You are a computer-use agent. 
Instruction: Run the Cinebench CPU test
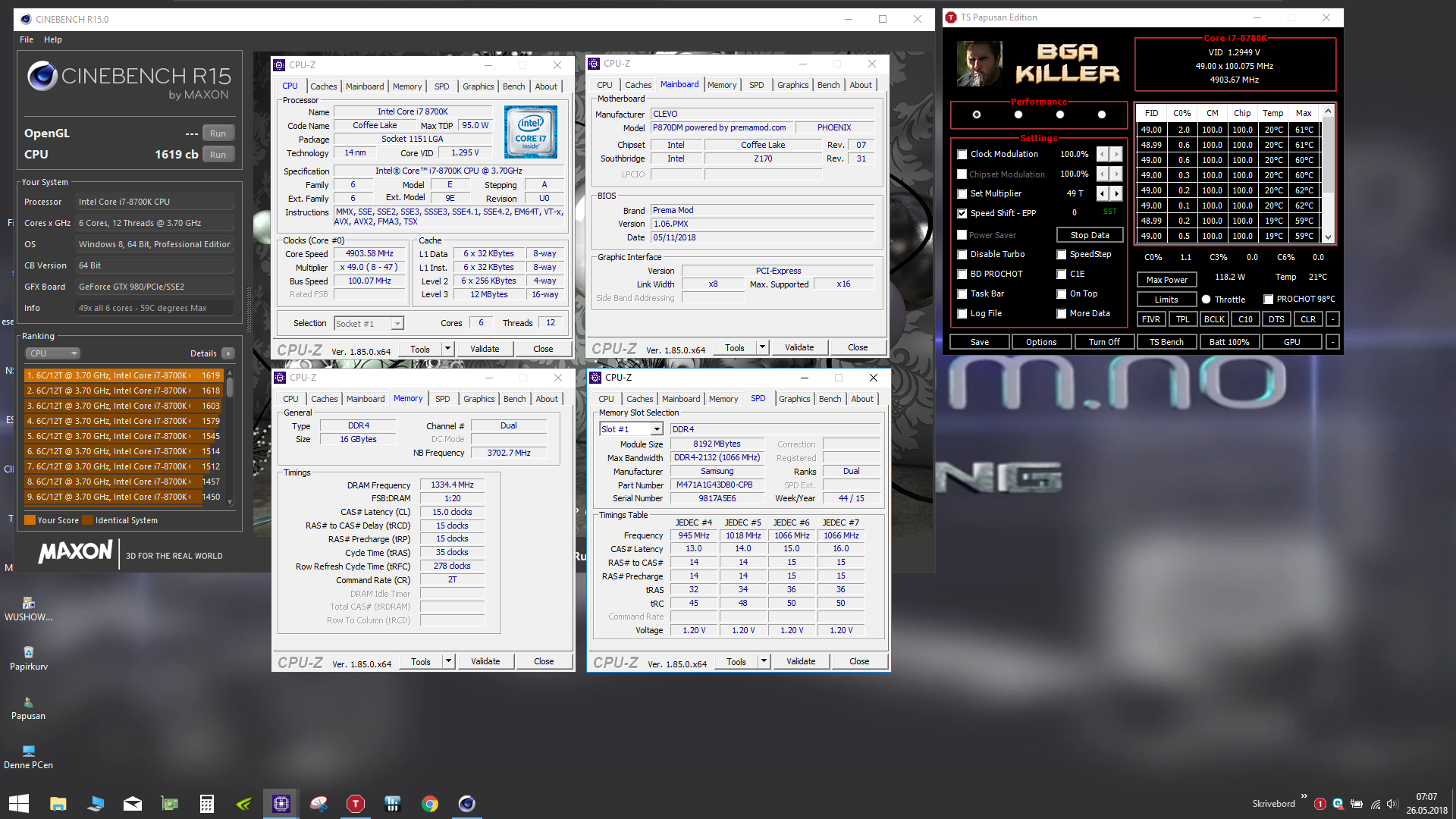click(x=218, y=155)
